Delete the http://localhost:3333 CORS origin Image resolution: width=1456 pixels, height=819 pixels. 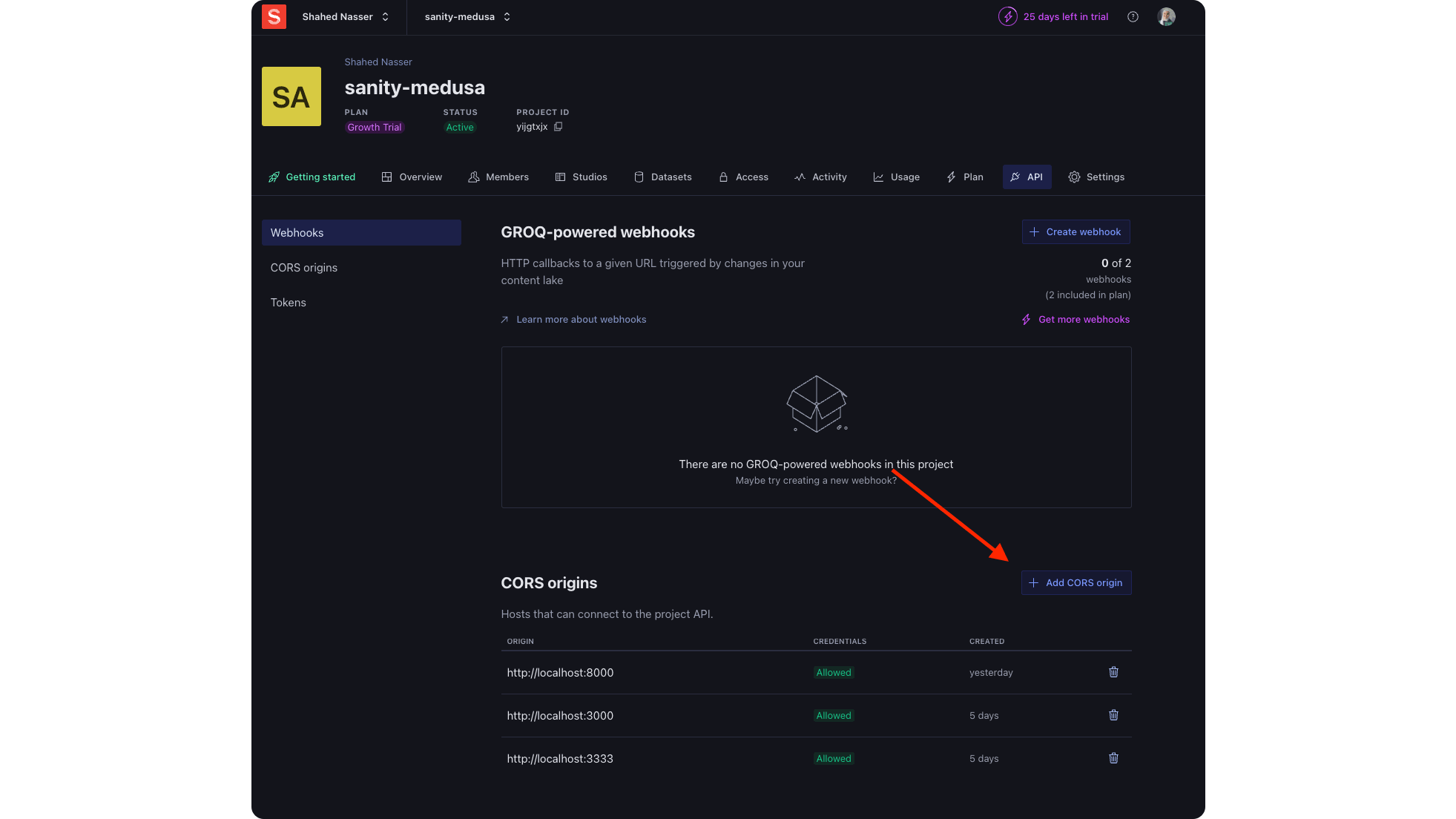click(x=1113, y=758)
